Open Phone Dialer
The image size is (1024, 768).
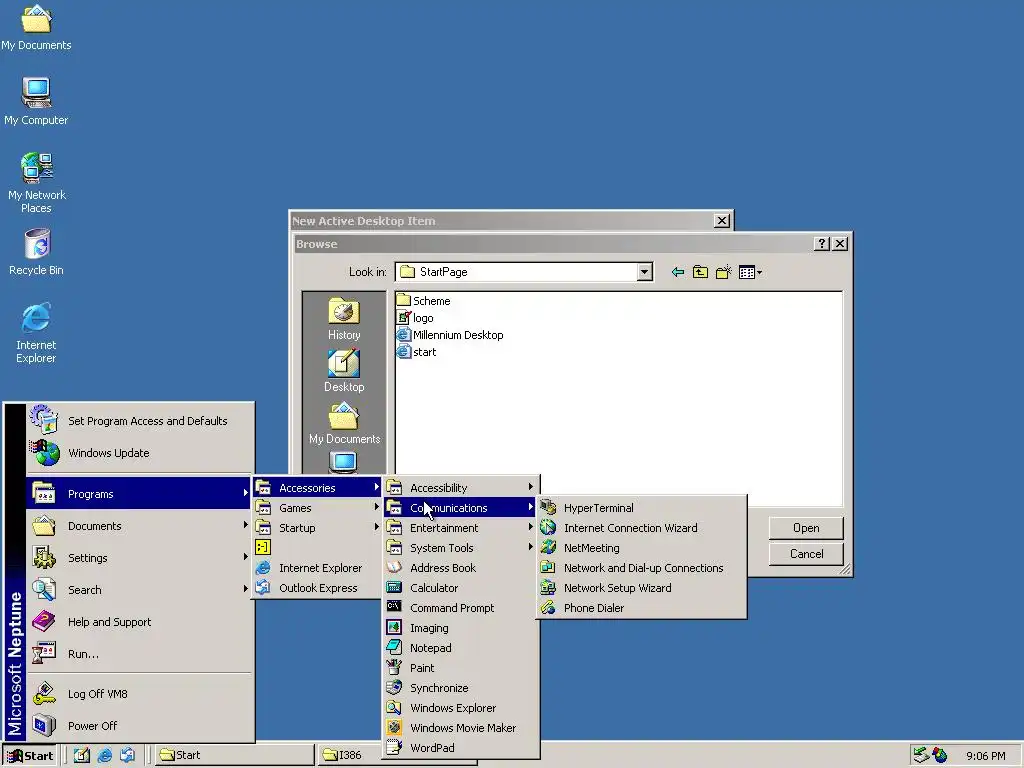tap(642, 608)
